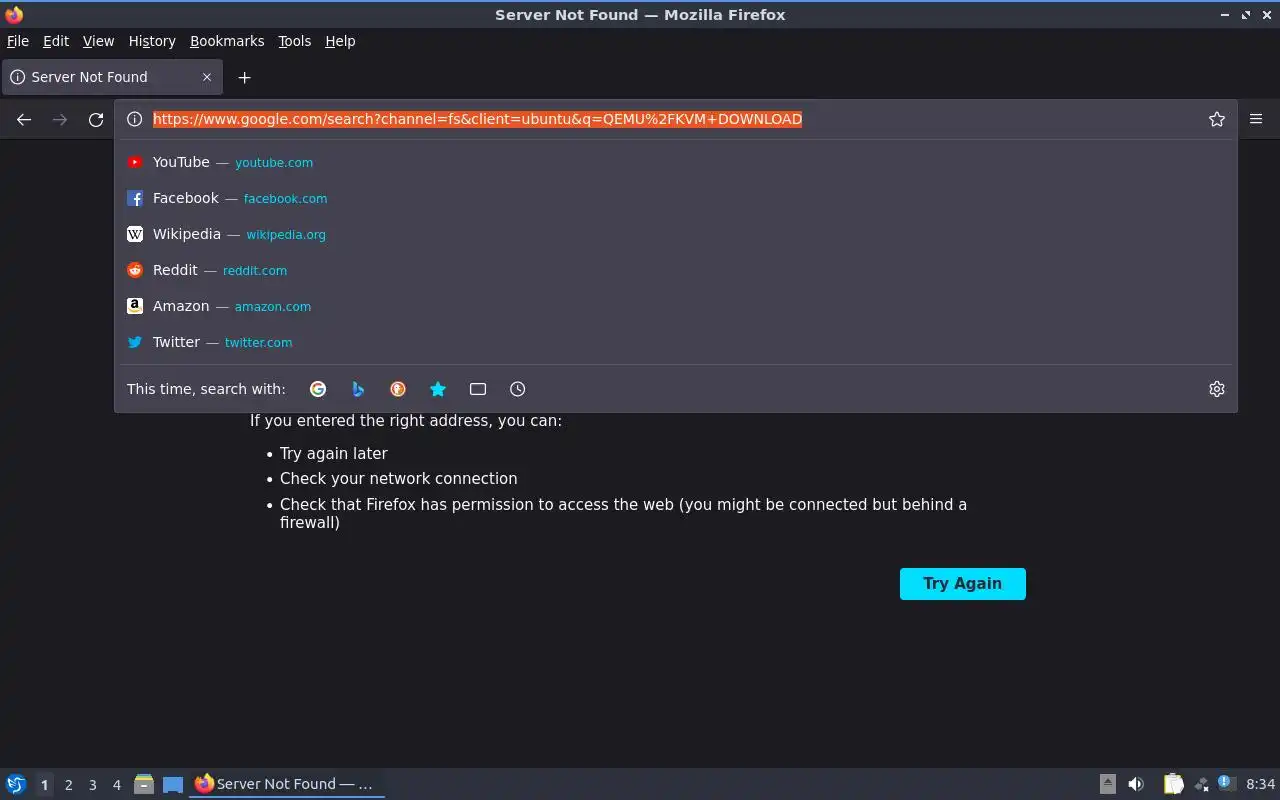Search with DuckDuckGo one-off icon
1280x800 pixels.
click(398, 389)
